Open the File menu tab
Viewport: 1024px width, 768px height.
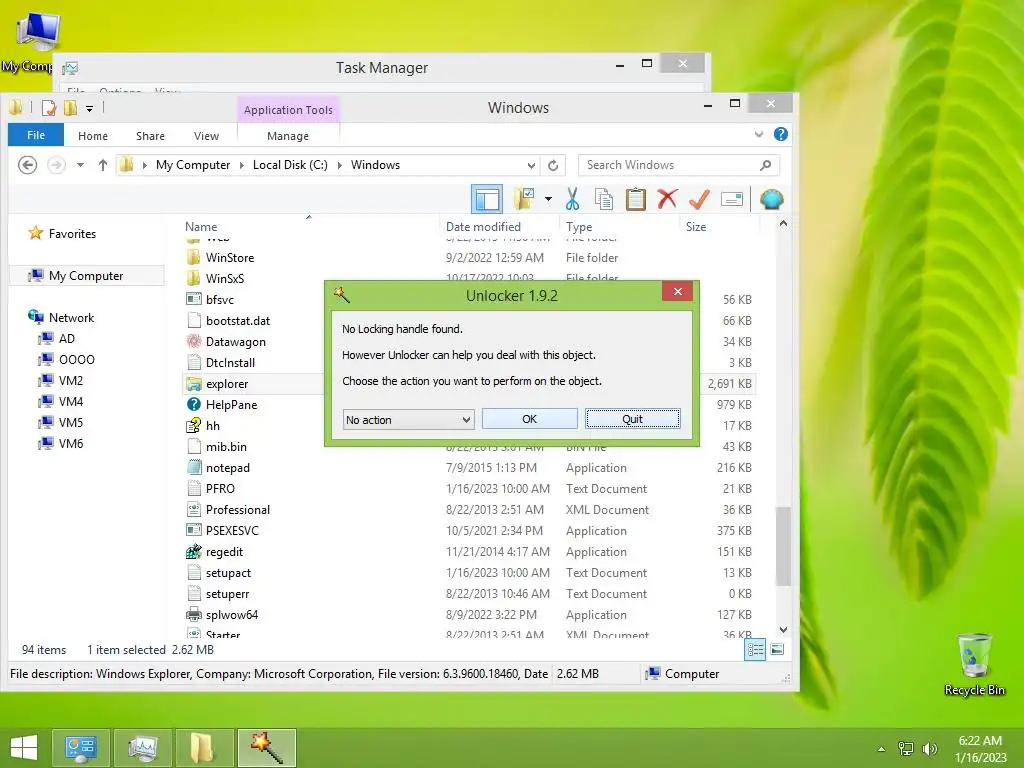coord(36,135)
